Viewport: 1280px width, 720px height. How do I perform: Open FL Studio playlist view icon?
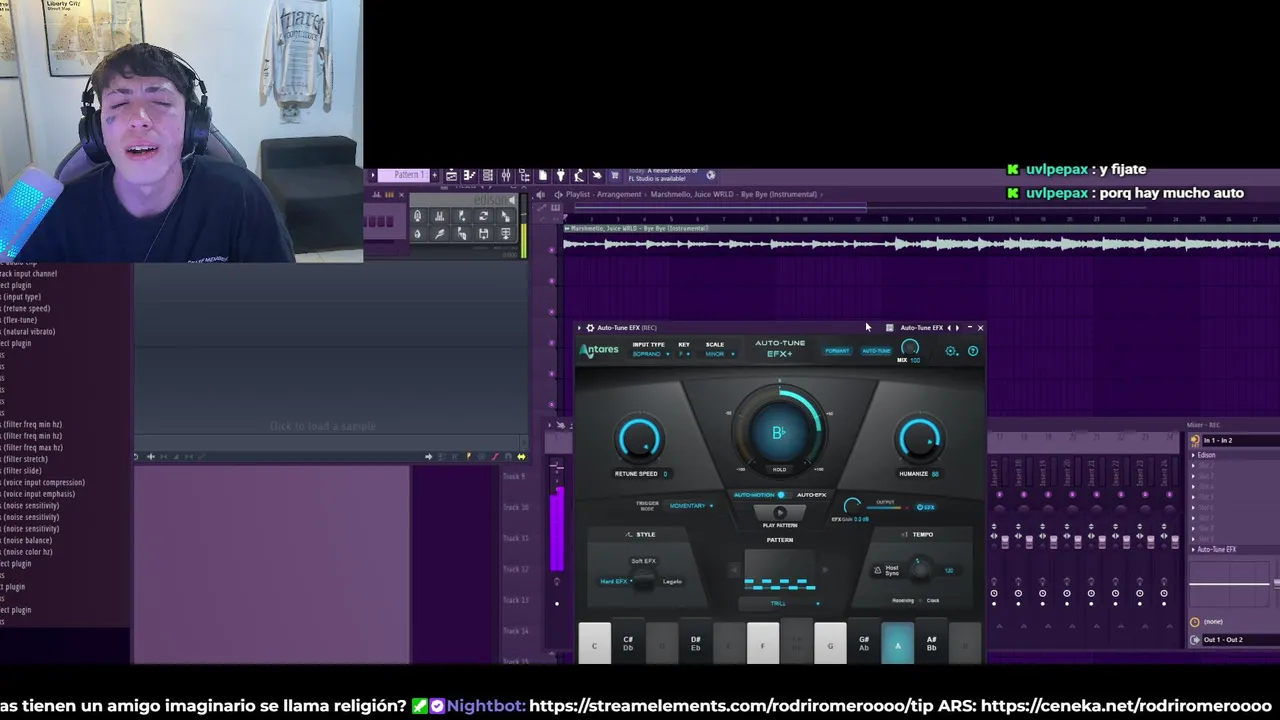451,175
